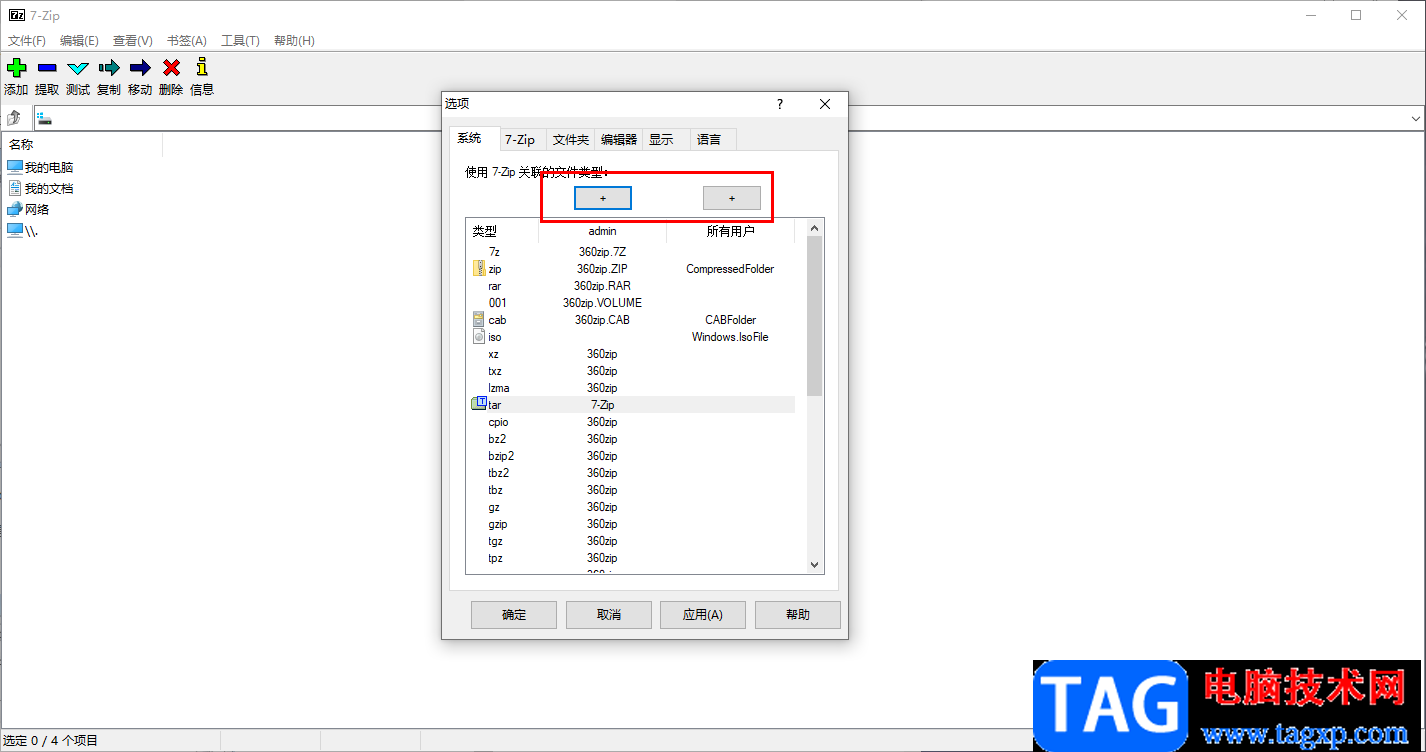Screen dimensions: 1426x752
Task: Select the tpz file type row
Action: (632, 558)
